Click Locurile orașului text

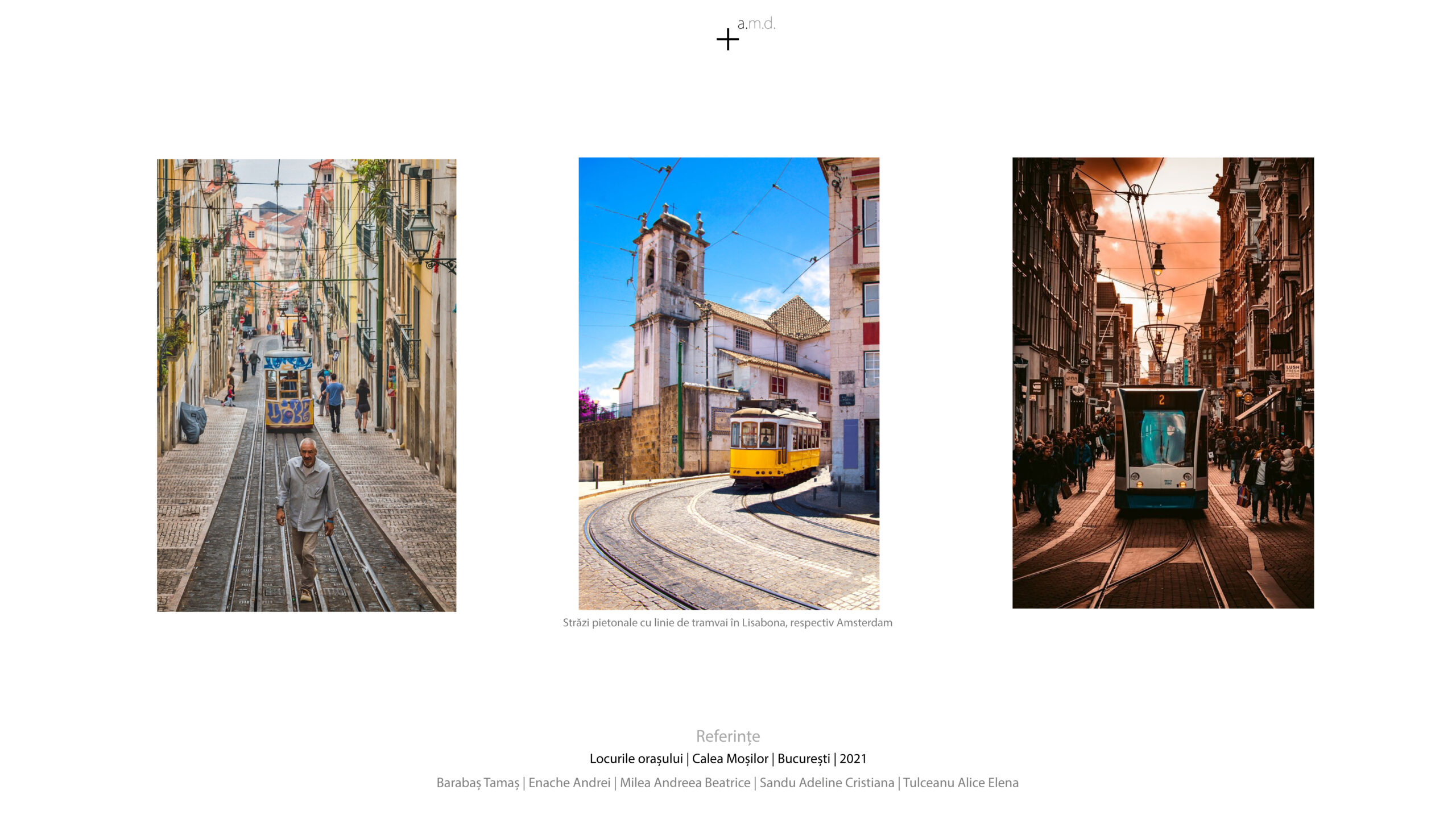pos(636,759)
